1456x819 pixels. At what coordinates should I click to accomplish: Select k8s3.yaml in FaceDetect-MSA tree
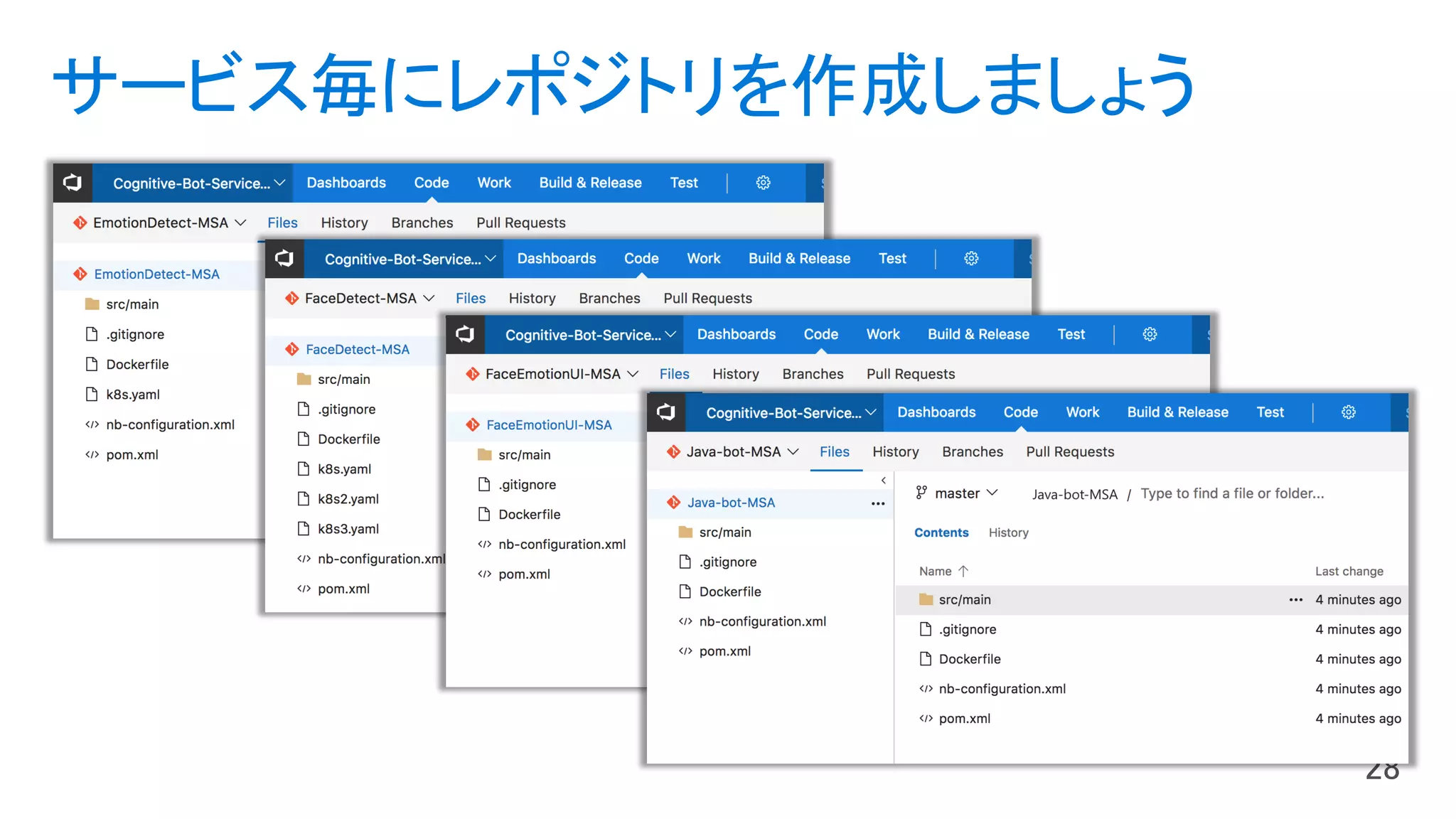point(348,528)
